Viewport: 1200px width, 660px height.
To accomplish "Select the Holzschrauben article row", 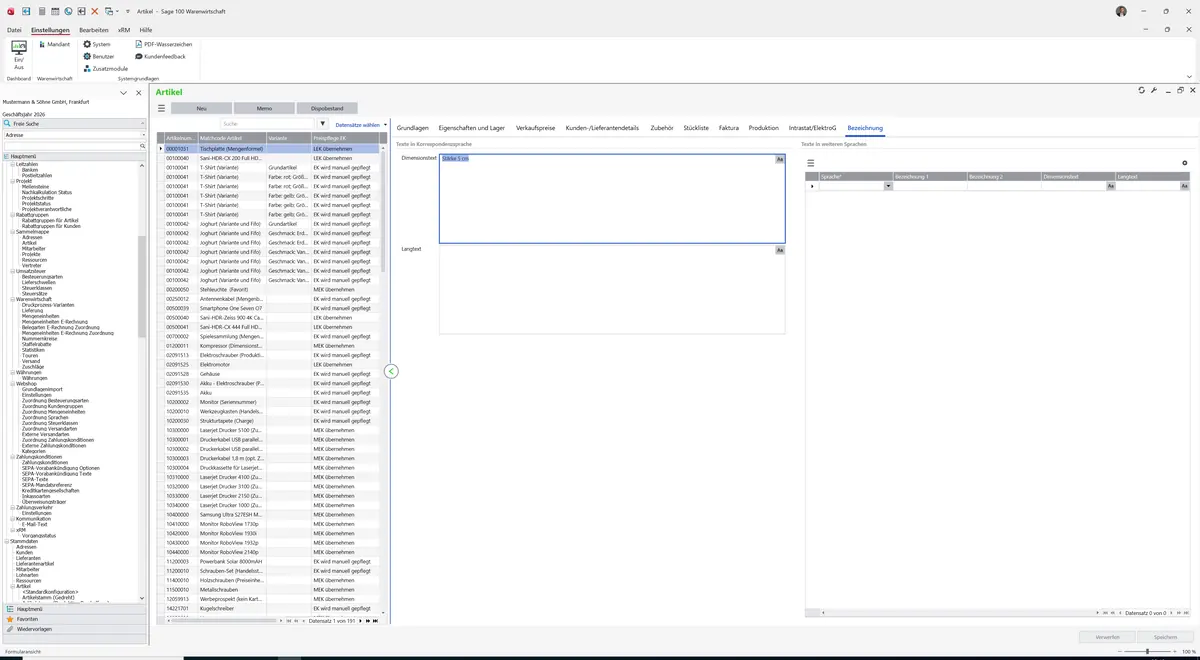I will point(269,580).
